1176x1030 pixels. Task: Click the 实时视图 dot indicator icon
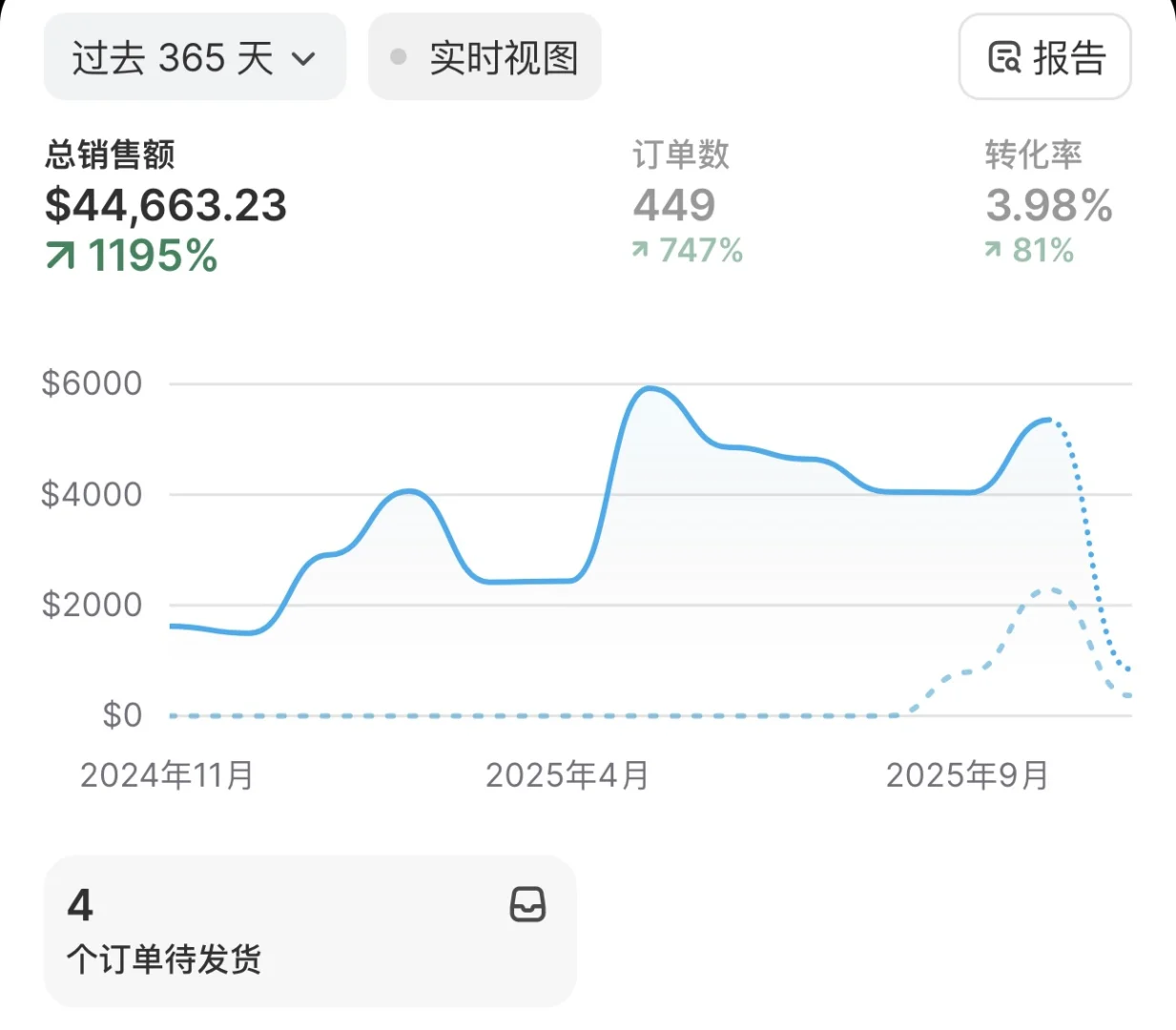400,57
